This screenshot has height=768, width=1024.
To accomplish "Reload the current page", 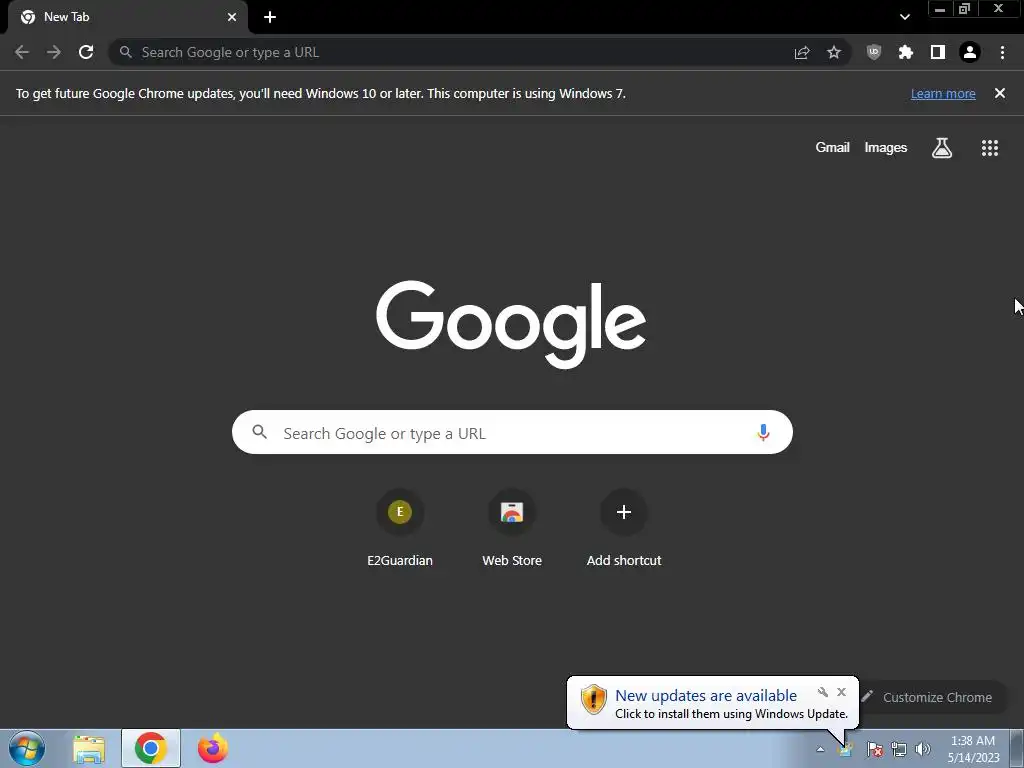I will (86, 52).
